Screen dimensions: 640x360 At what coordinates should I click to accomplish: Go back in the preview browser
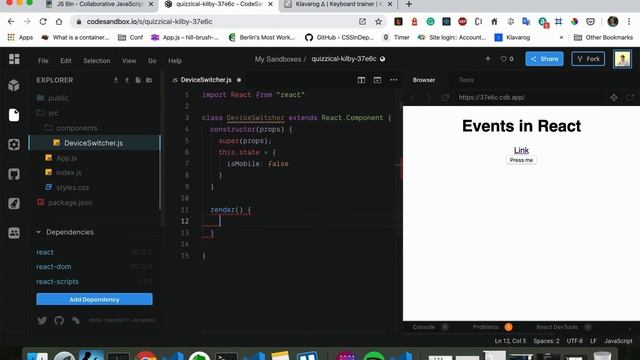coord(413,98)
